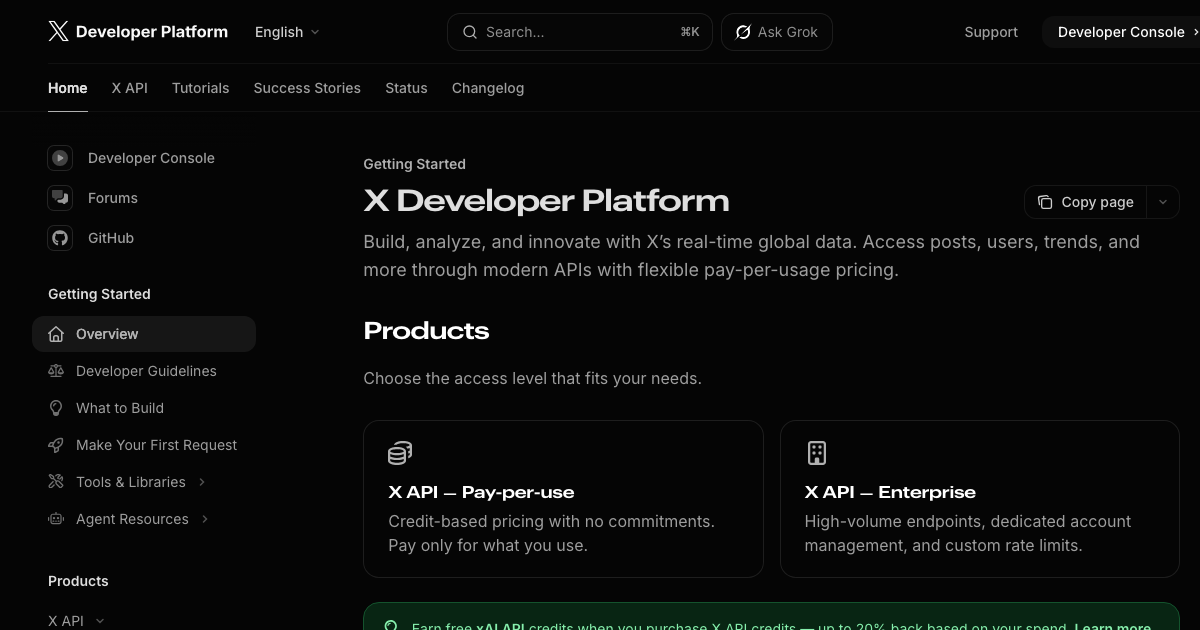Click the Developer Console play icon
The height and width of the screenshot is (630, 1200).
tap(60, 158)
